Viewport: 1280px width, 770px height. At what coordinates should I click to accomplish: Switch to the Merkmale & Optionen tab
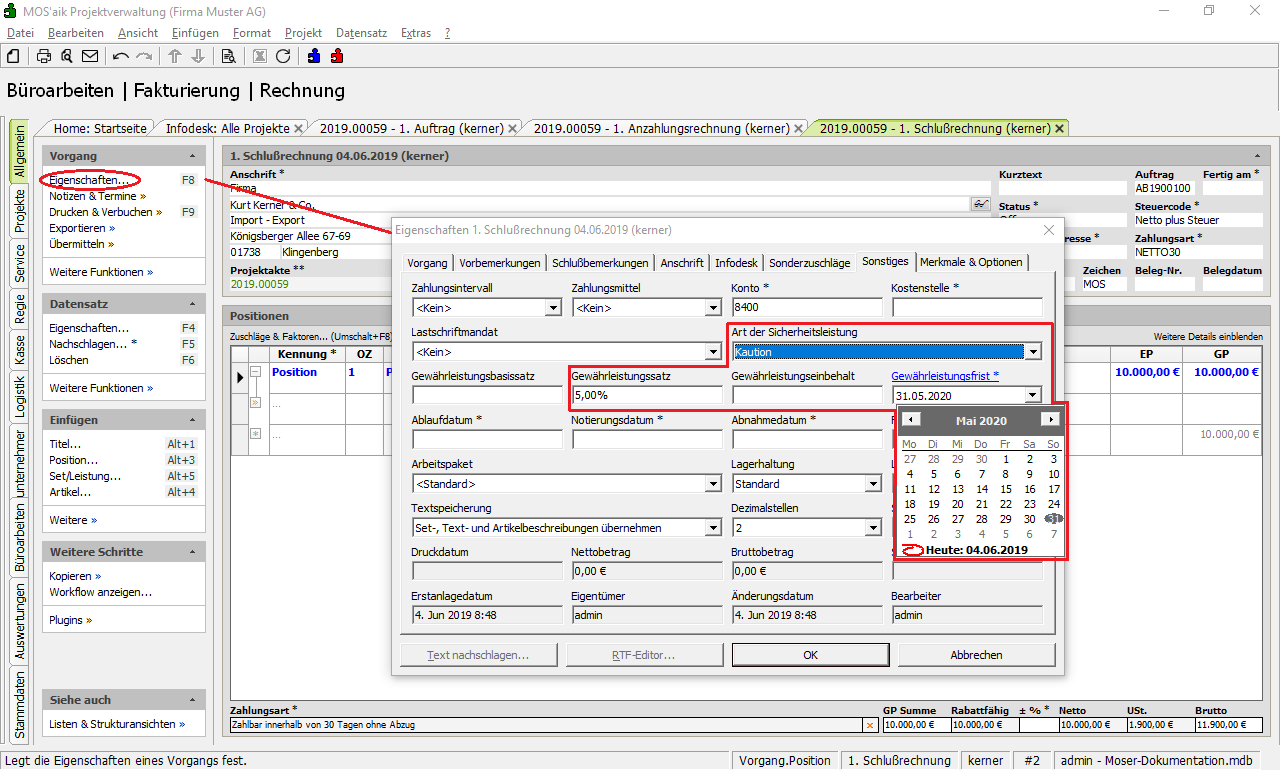pos(972,262)
